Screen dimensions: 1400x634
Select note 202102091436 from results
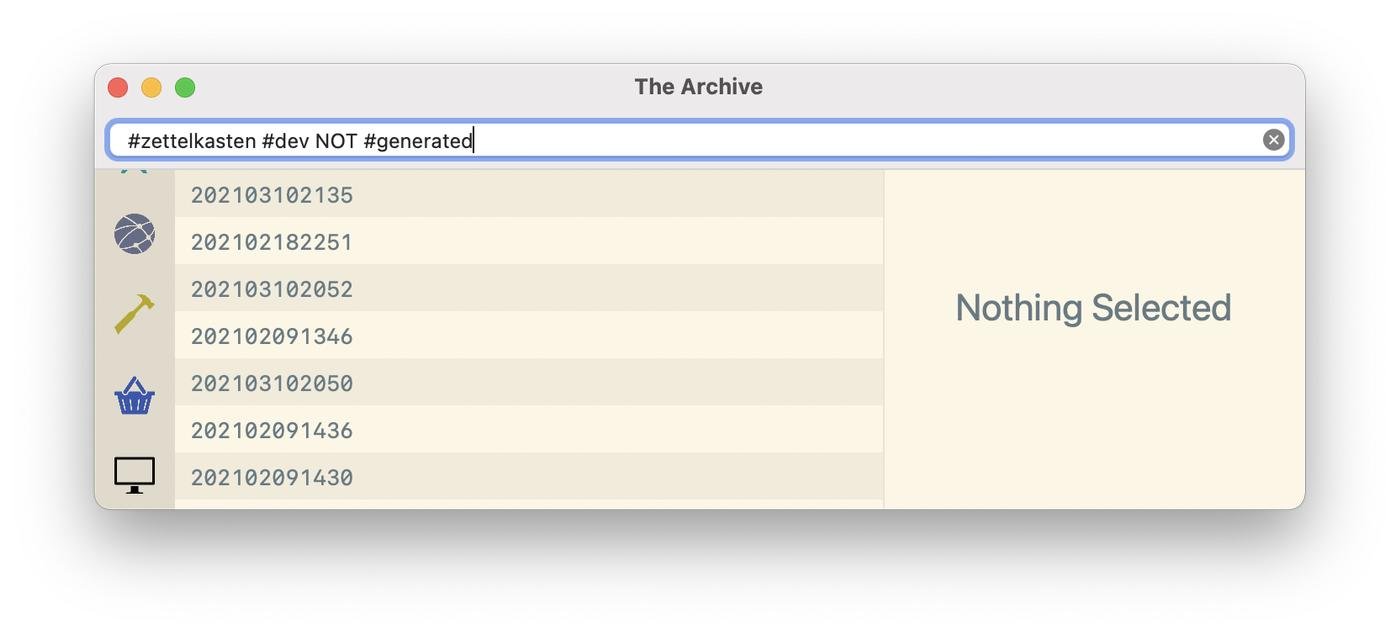click(x=272, y=430)
